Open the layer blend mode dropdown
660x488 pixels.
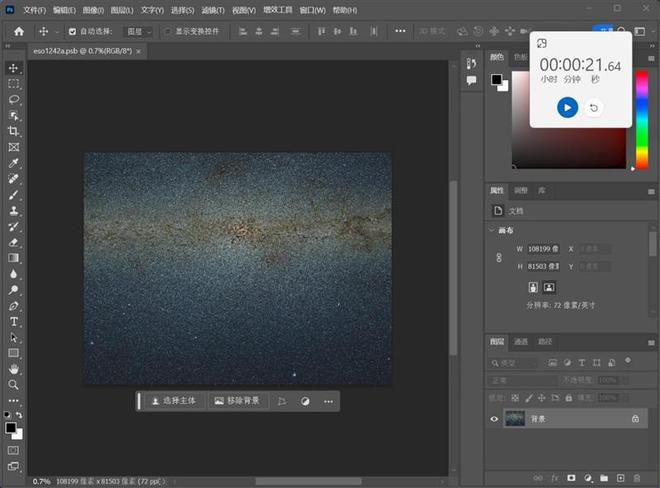522,380
